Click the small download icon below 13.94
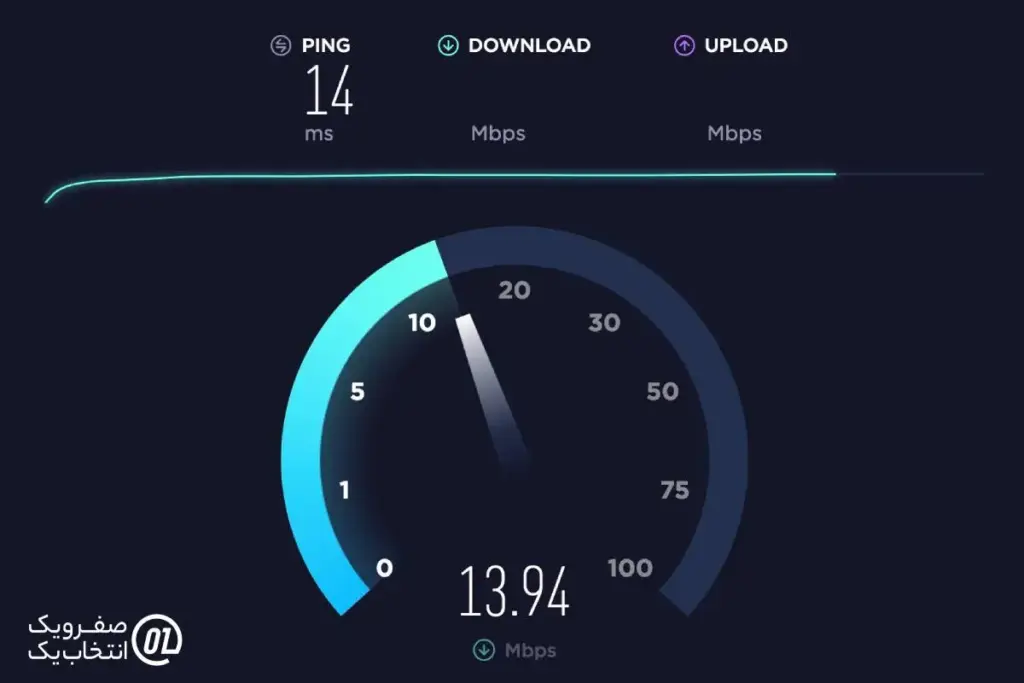The width and height of the screenshot is (1024, 683). point(484,650)
